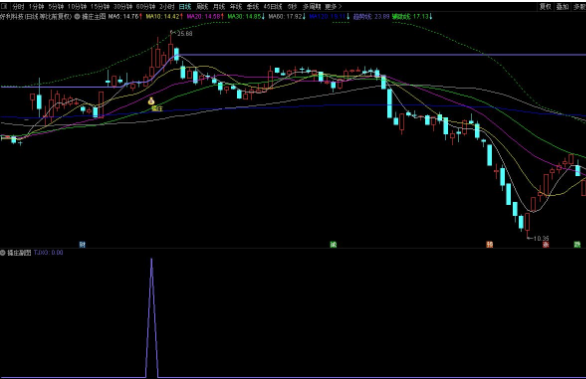The height and width of the screenshot is (379, 586).
Task: Select the 5分钟 period tab
Action: 56,6
